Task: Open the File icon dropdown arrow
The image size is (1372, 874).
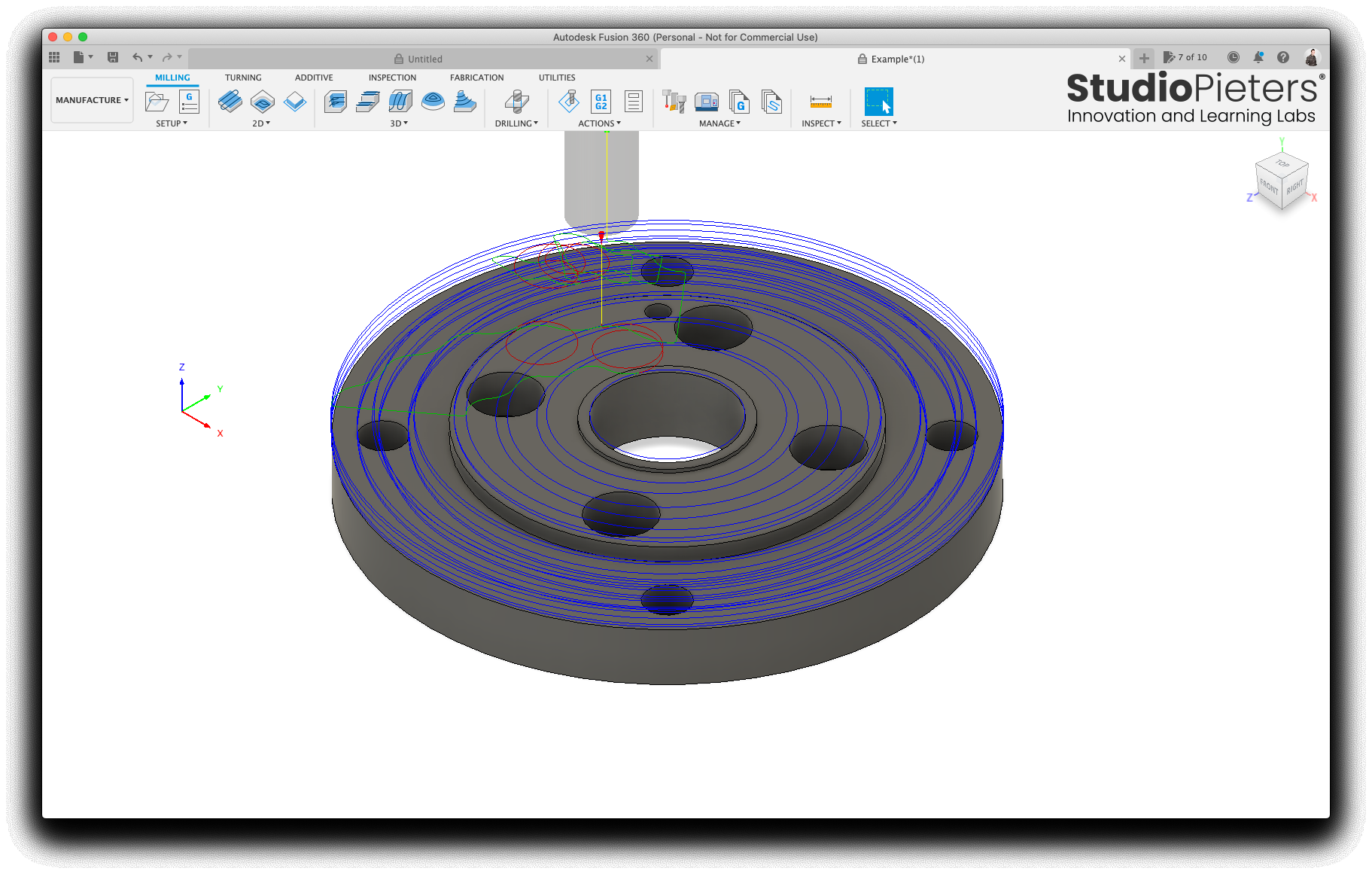Action: click(91, 56)
